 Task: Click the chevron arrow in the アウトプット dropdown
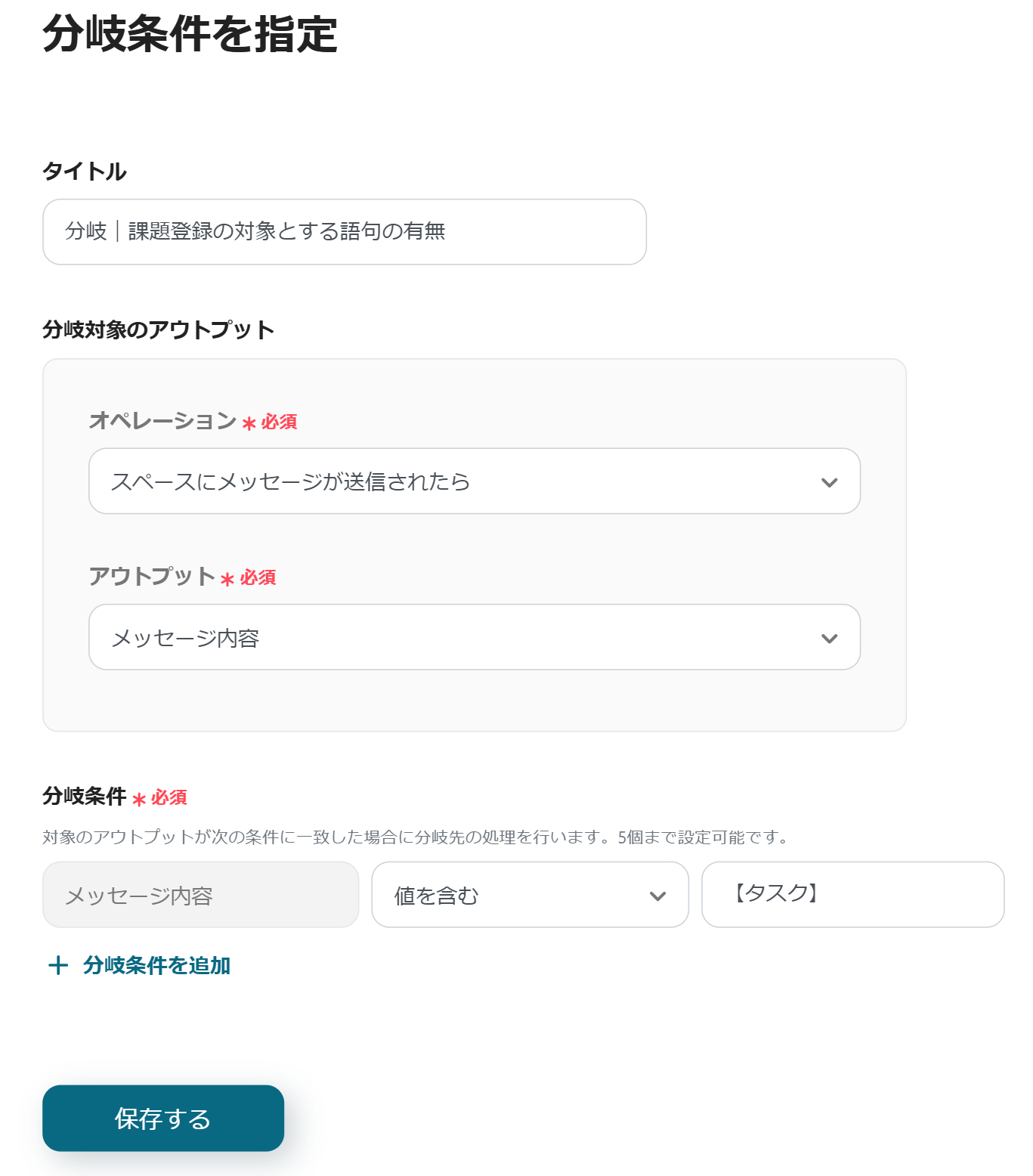829,638
